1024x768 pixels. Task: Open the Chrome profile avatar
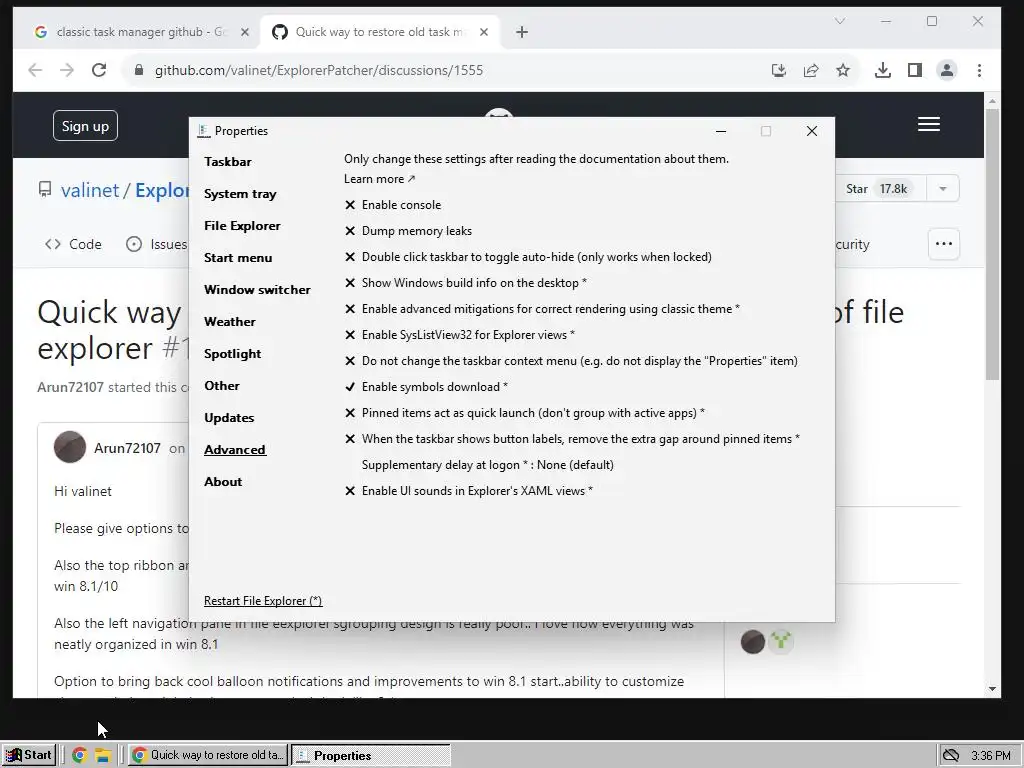point(947,70)
